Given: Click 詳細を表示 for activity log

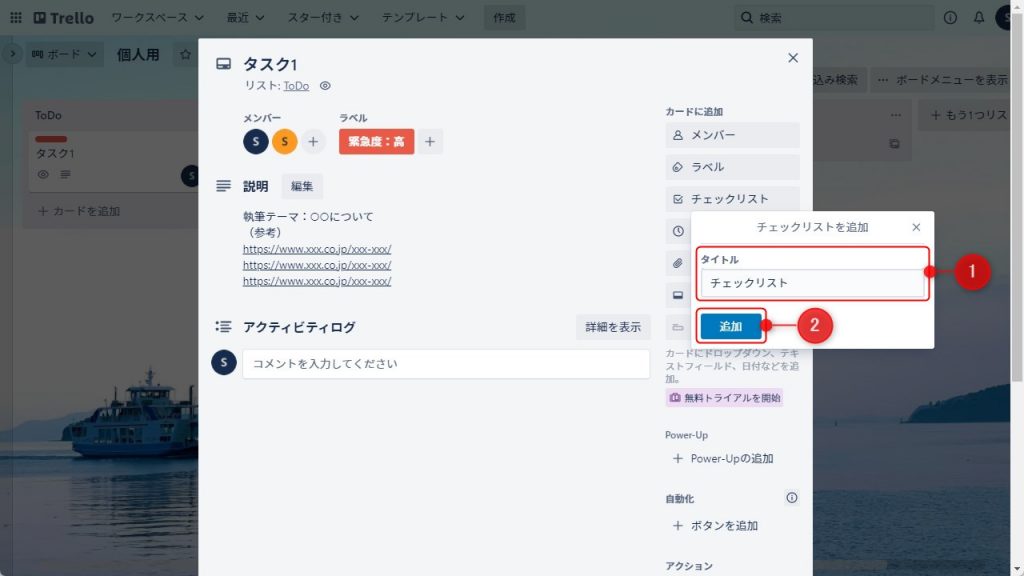Looking at the screenshot, I should point(613,327).
